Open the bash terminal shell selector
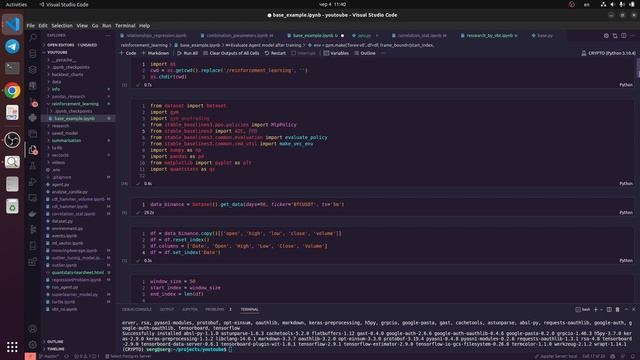The height and width of the screenshot is (360, 640). [x=583, y=309]
